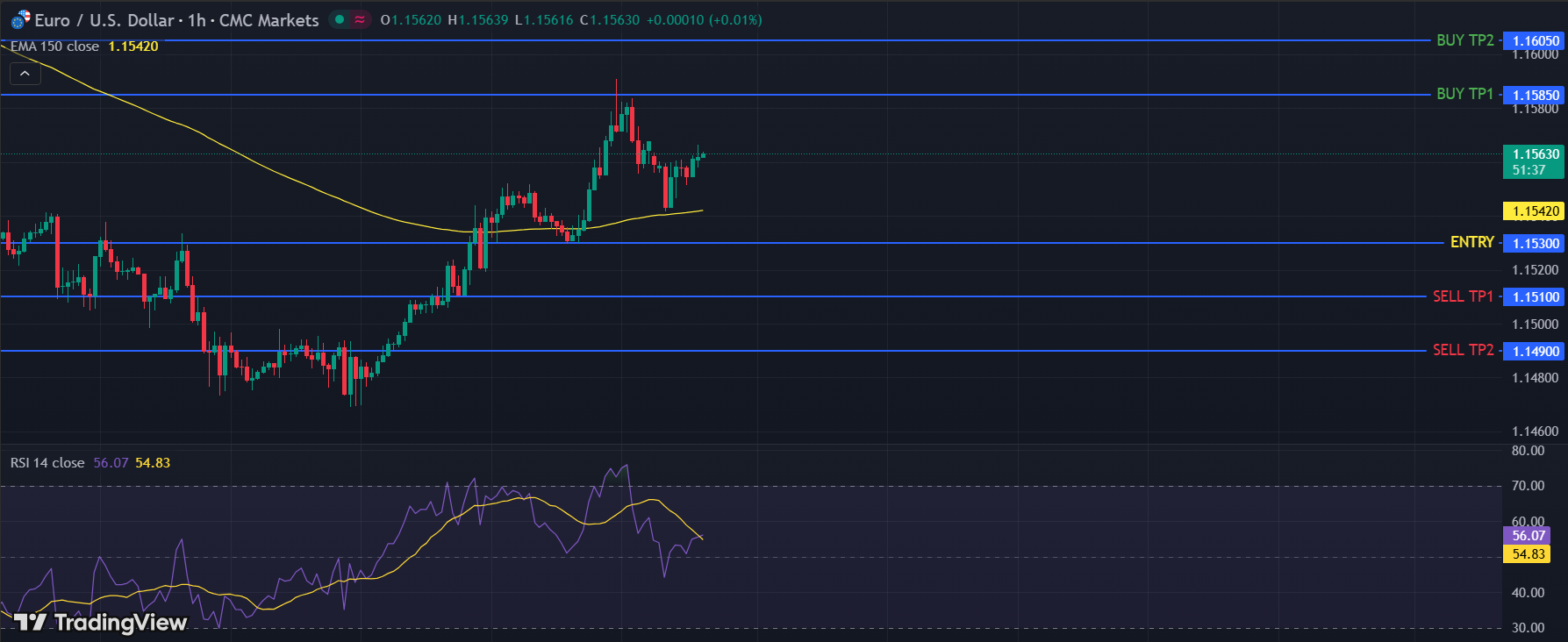Click the pink approximate-data indicator icon
Screen dimensions: 1568x642
[x=360, y=19]
